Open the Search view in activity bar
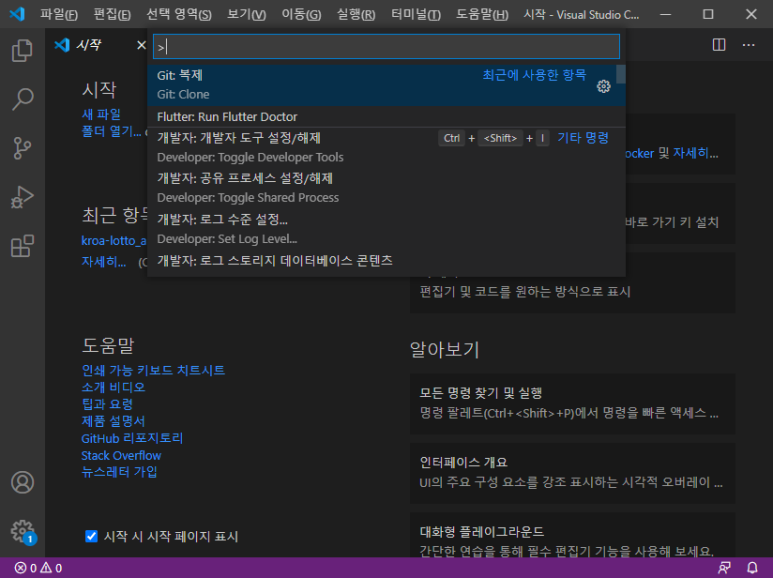Image resolution: width=773 pixels, height=578 pixels. point(22,99)
